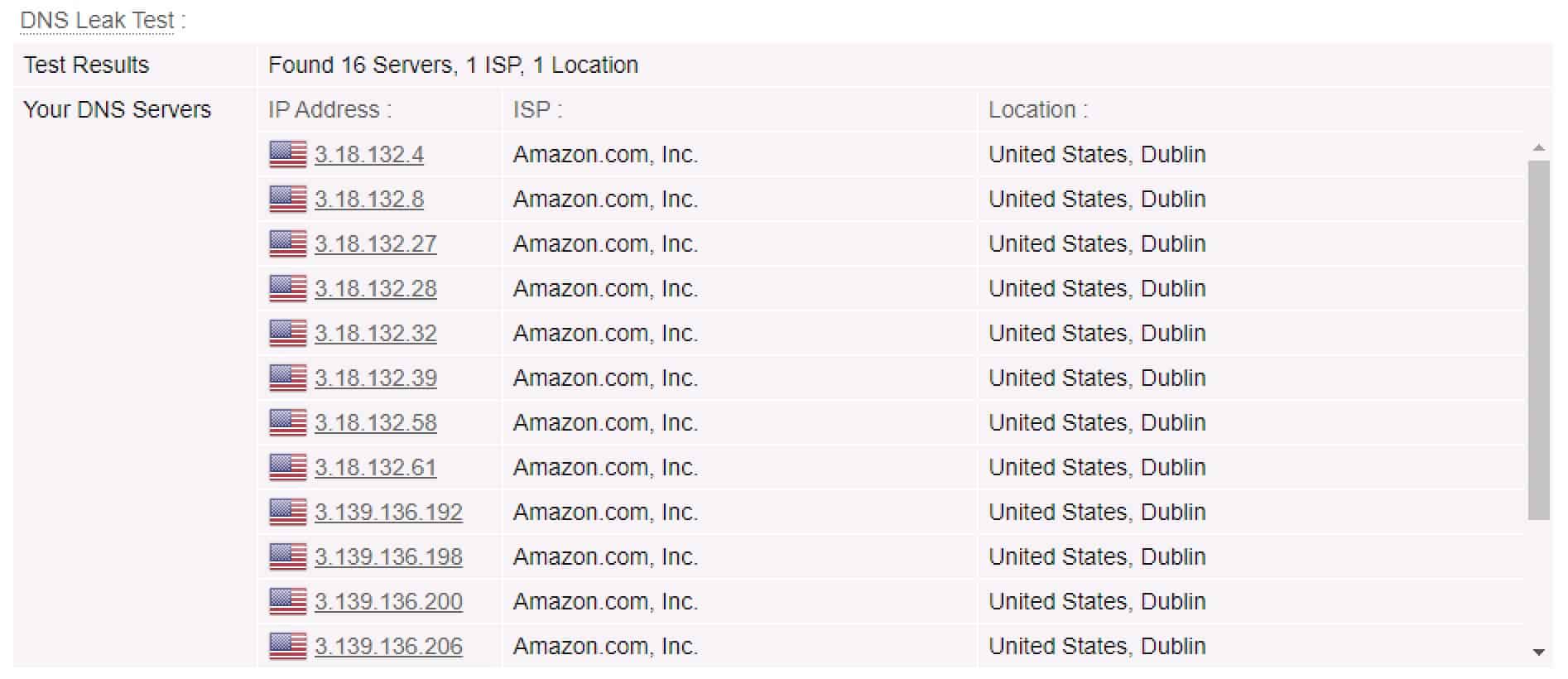The height and width of the screenshot is (679, 1568).
Task: Click the scrollbar up arrow of server list
Action: coord(1539,148)
